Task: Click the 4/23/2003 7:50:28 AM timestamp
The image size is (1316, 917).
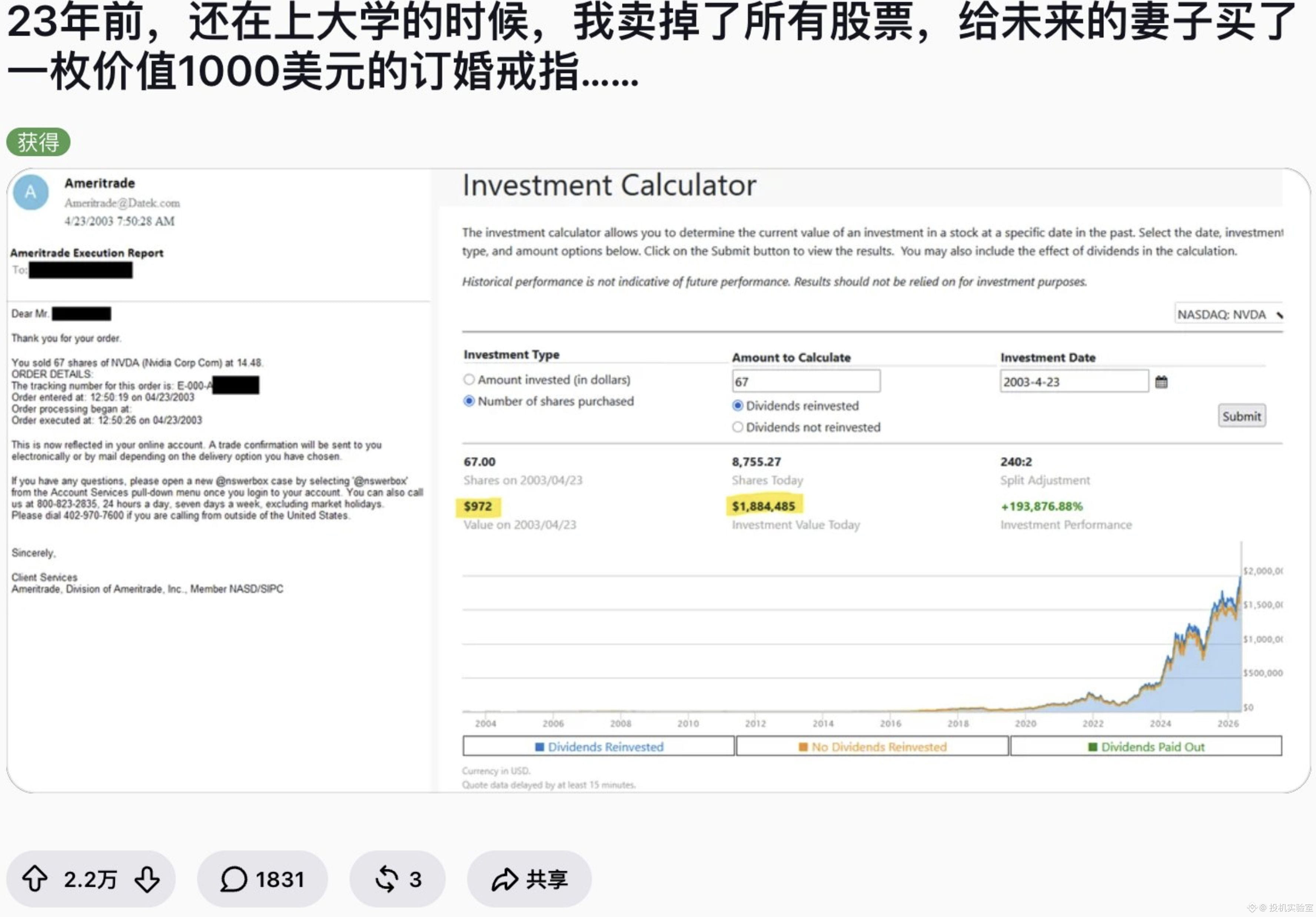Action: click(x=119, y=221)
